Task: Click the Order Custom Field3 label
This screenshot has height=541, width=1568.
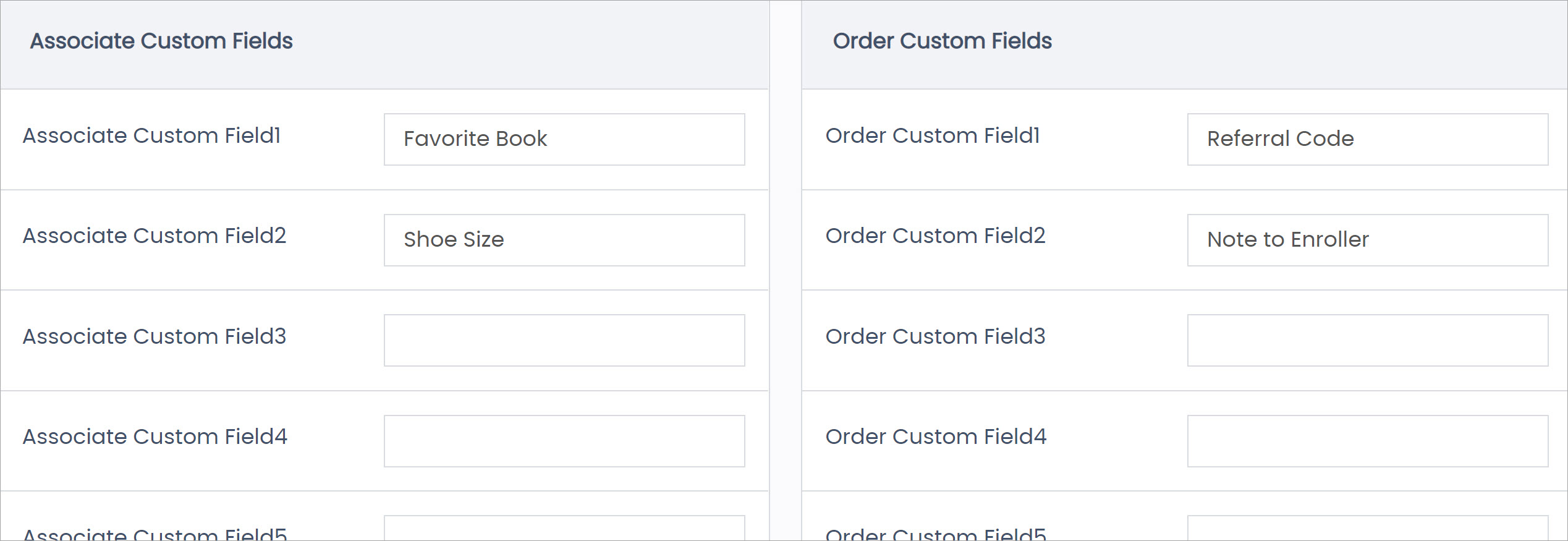Action: 935,336
